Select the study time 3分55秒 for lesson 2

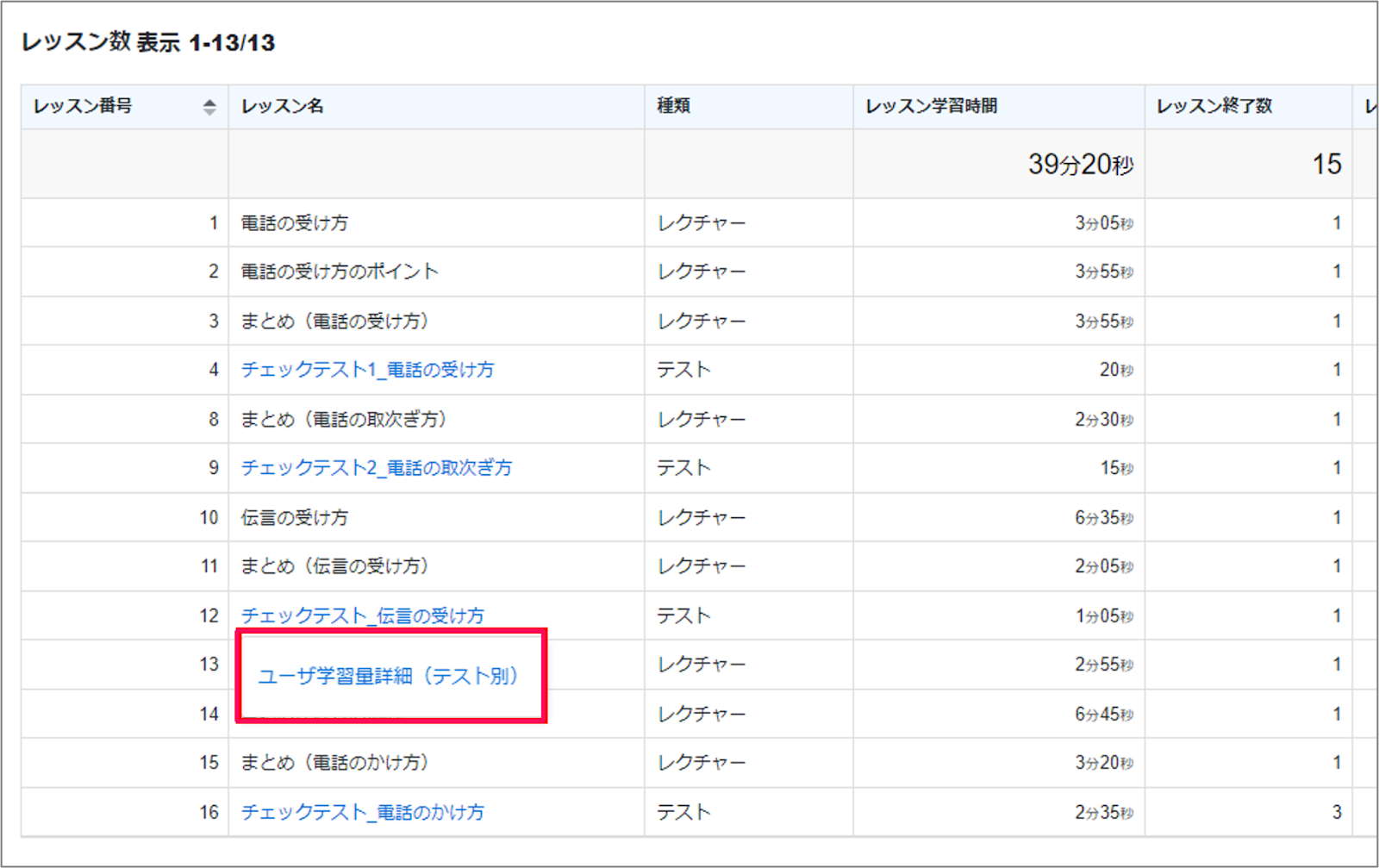[x=1104, y=272]
